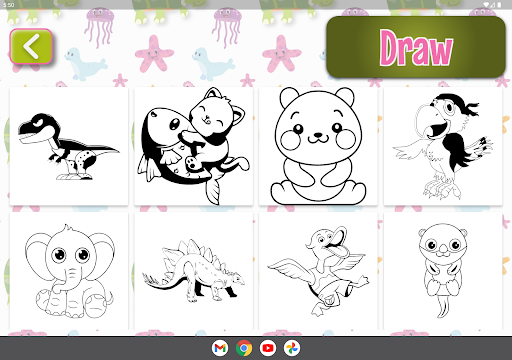512x360 pixels.
Task: Choose the otter coloring page
Action: tap(443, 271)
